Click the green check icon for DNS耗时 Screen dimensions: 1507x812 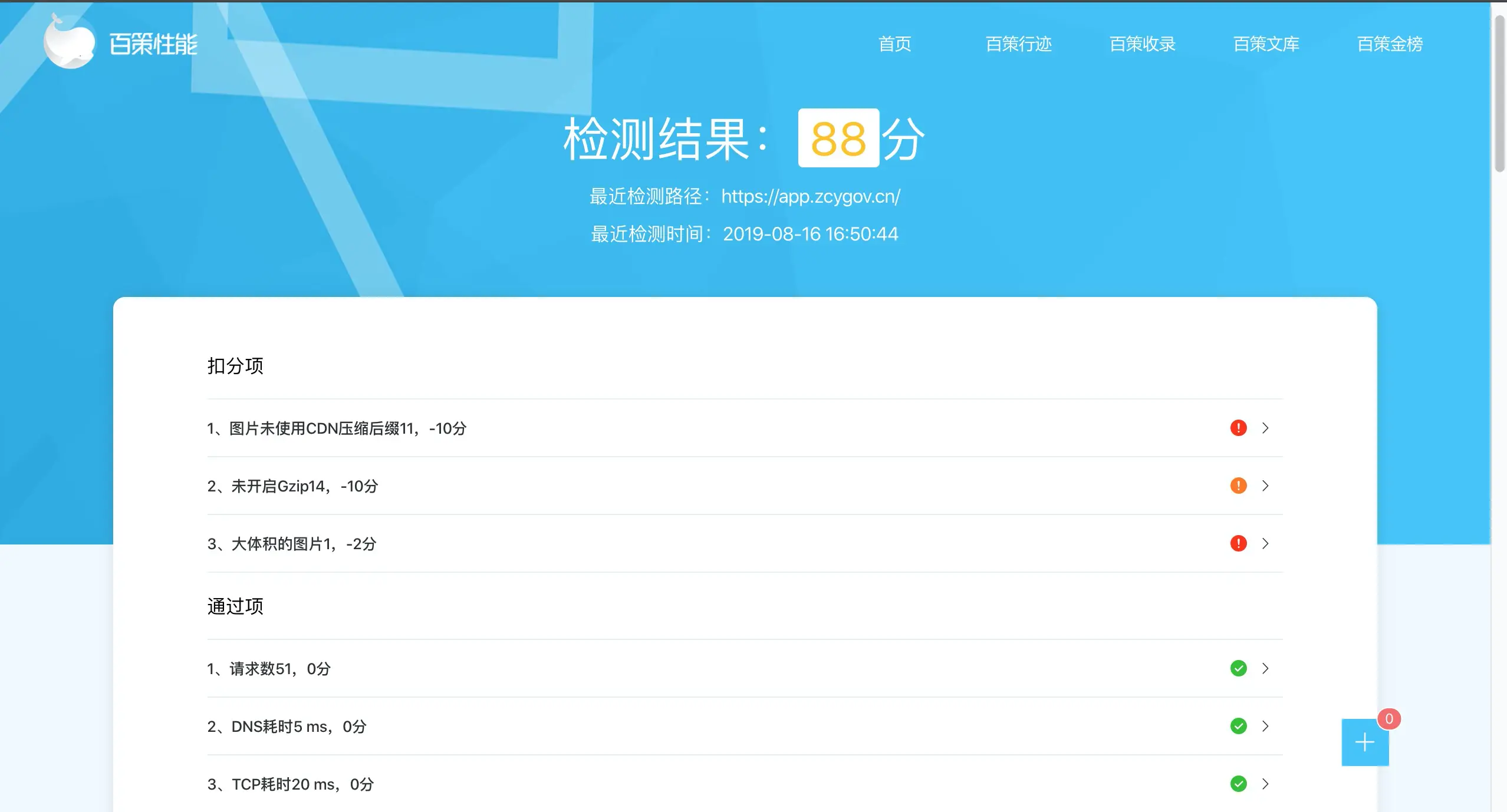click(x=1238, y=726)
